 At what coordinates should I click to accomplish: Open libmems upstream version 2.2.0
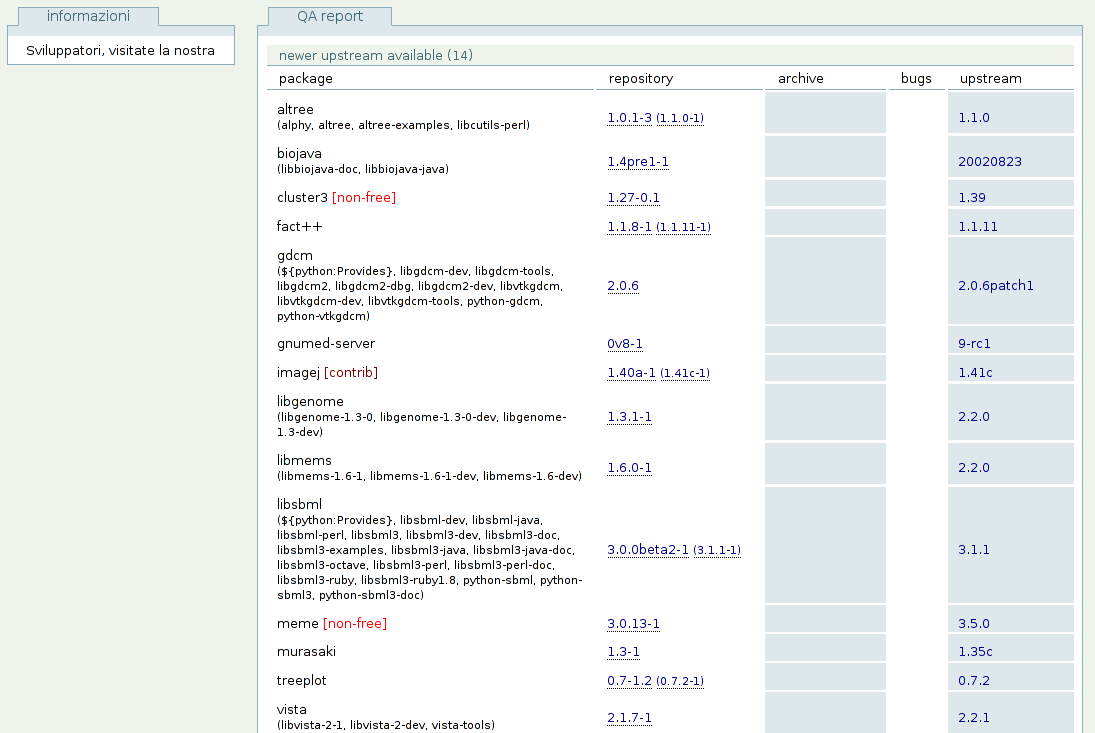[x=973, y=468]
